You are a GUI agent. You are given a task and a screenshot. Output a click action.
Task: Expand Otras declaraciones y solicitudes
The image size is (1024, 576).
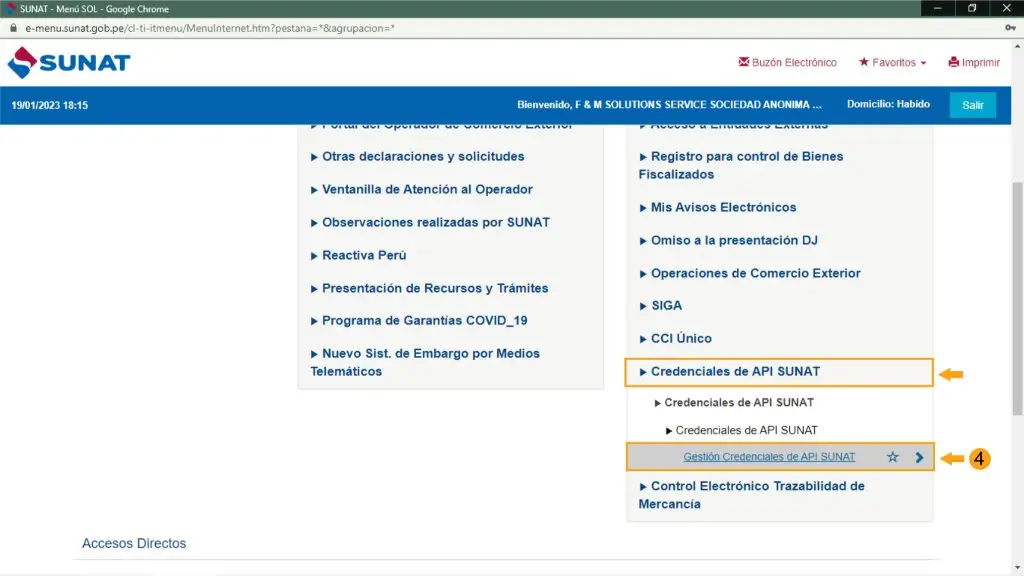pos(417,157)
